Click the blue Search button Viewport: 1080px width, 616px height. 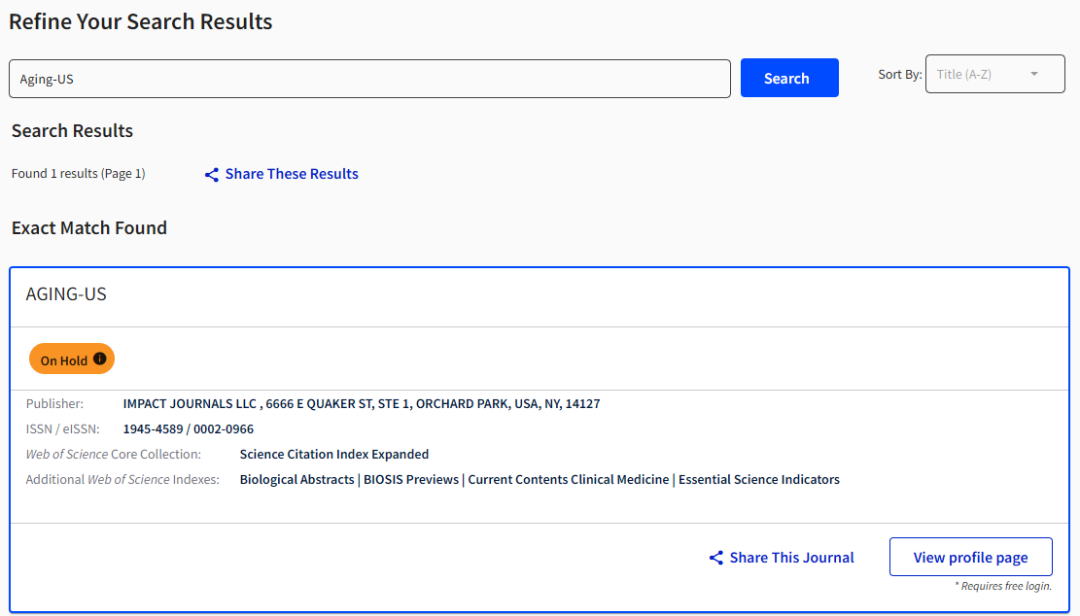(789, 78)
